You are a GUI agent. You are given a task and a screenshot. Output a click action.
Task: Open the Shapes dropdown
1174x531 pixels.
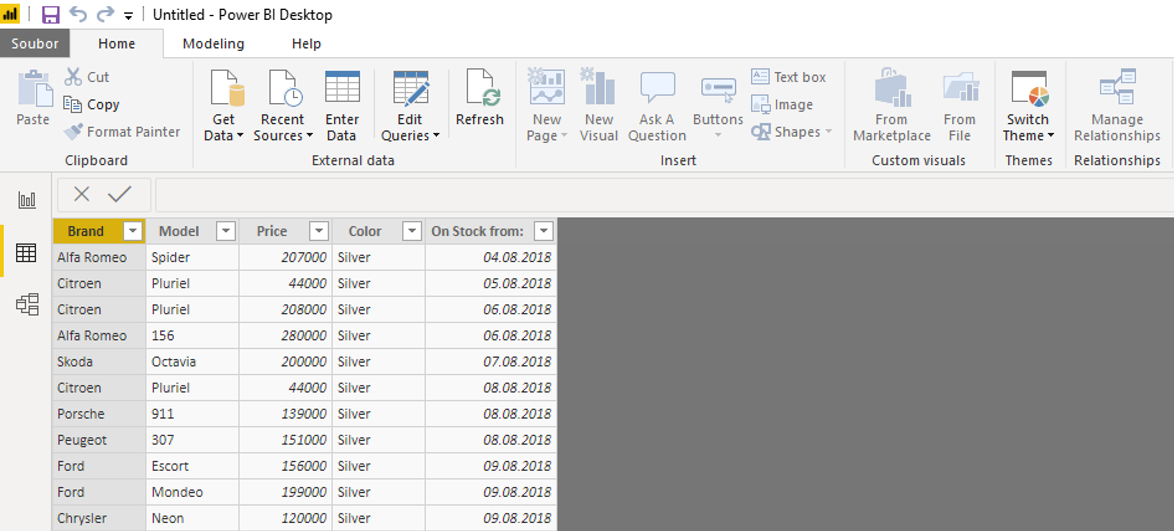pos(791,132)
